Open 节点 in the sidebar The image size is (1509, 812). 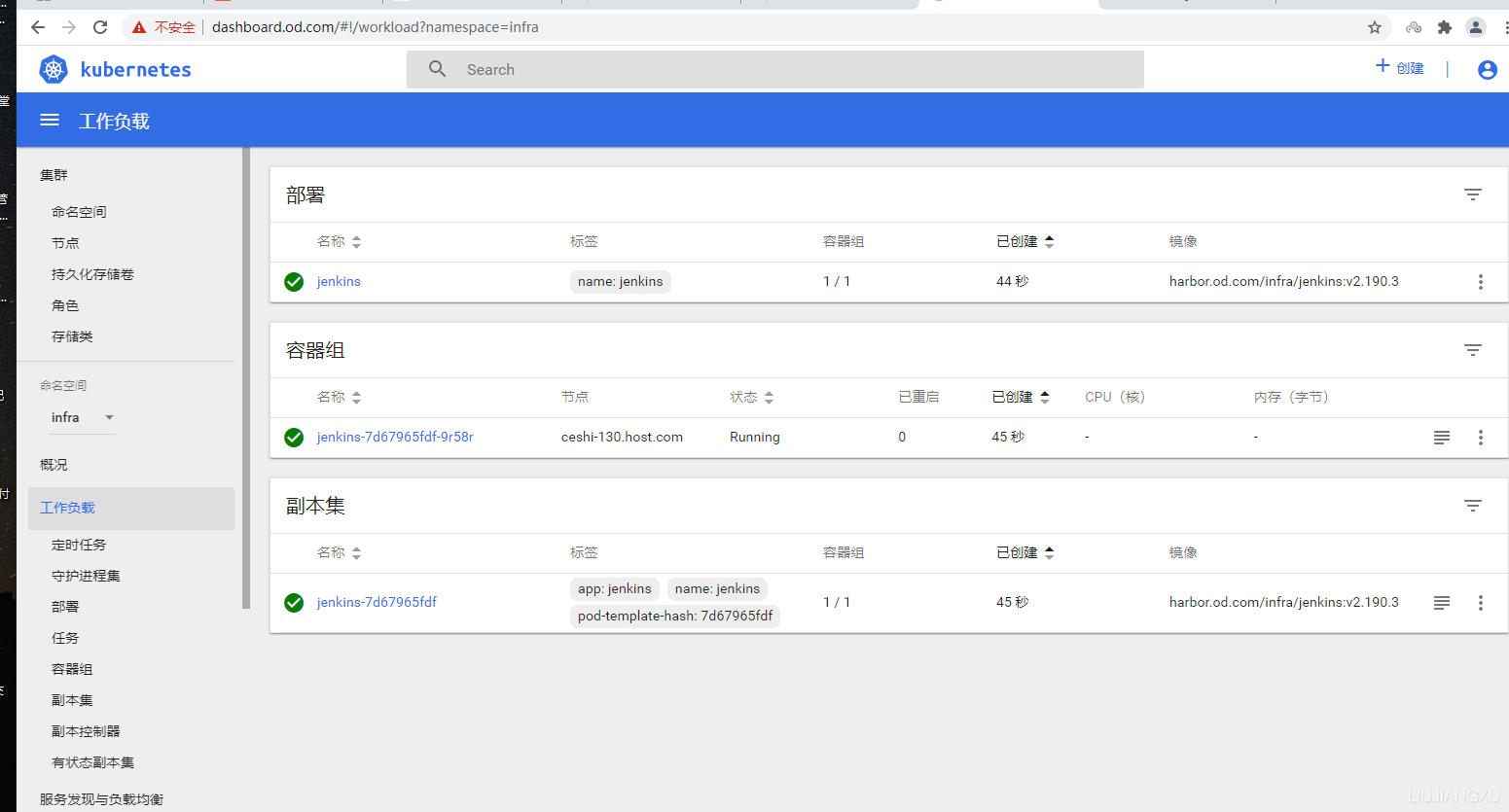65,243
